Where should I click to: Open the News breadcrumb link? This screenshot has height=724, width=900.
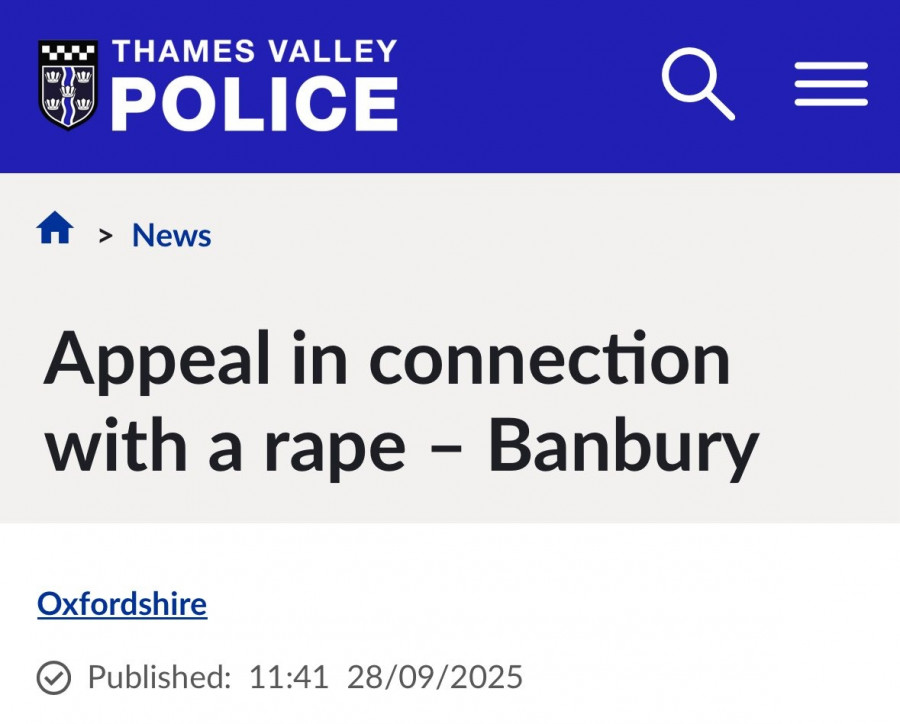tap(171, 236)
